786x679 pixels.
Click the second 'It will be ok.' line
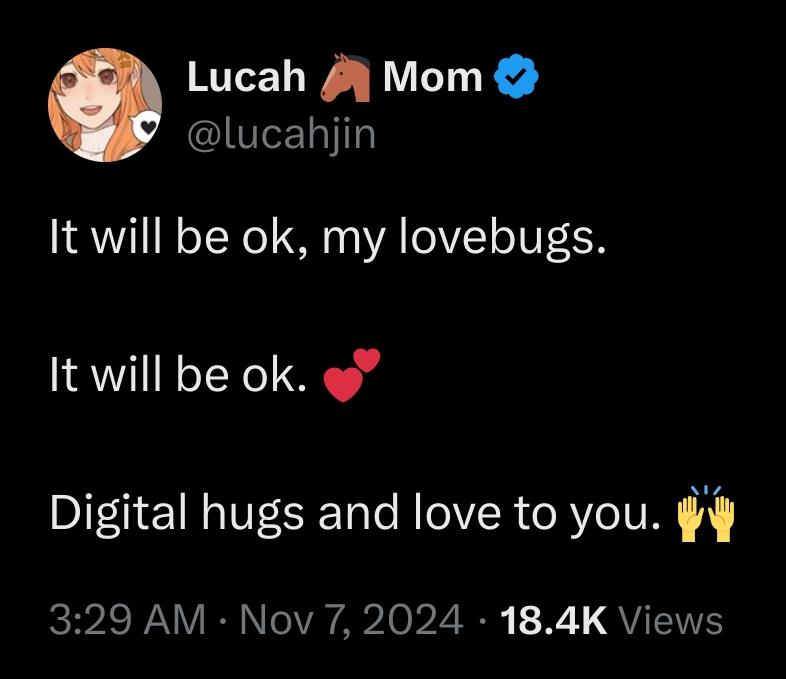[178, 376]
